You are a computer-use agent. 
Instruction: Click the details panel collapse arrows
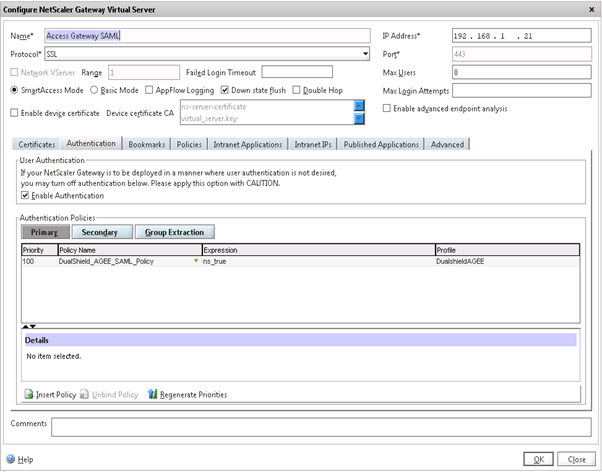30,326
